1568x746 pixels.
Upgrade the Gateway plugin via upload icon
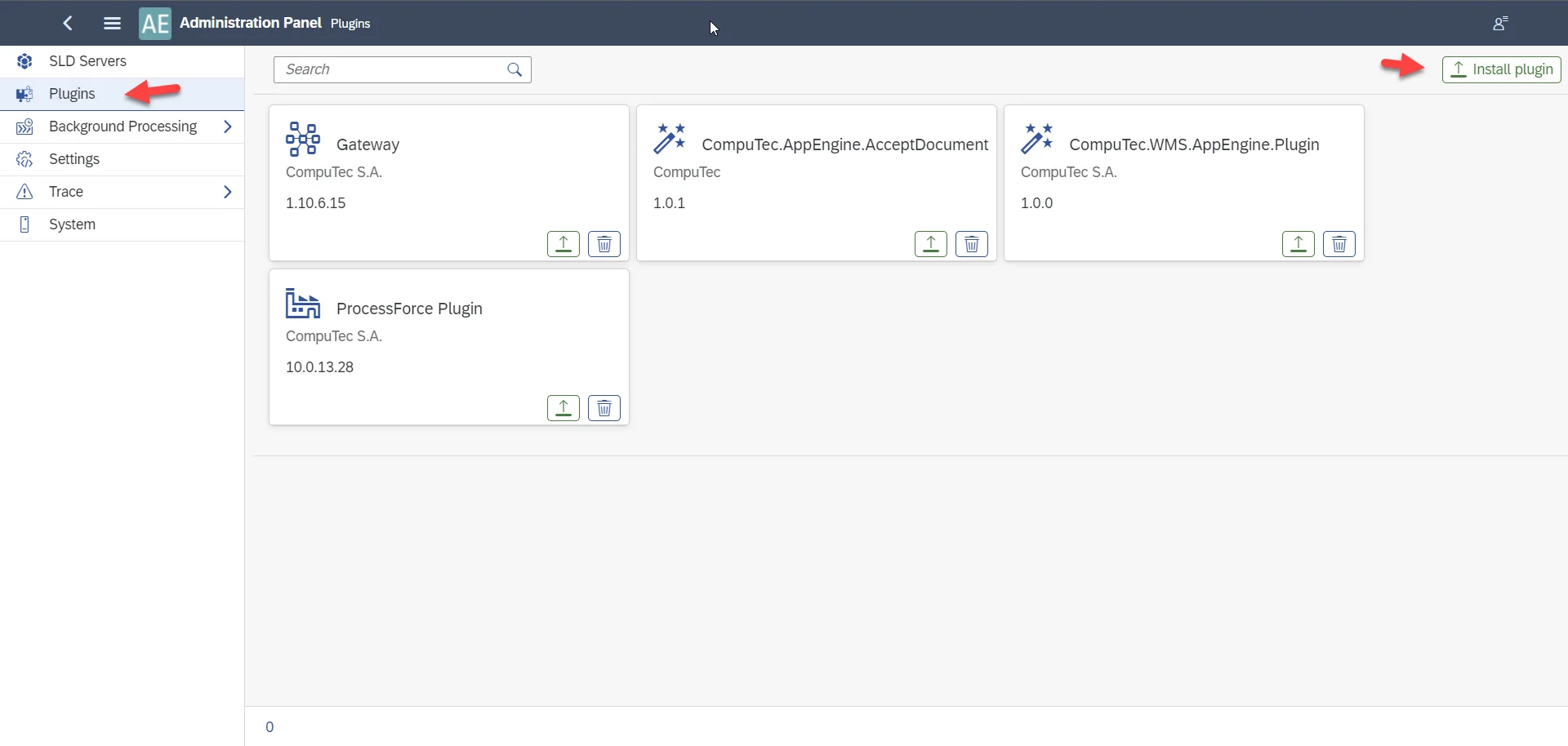pyautogui.click(x=563, y=244)
